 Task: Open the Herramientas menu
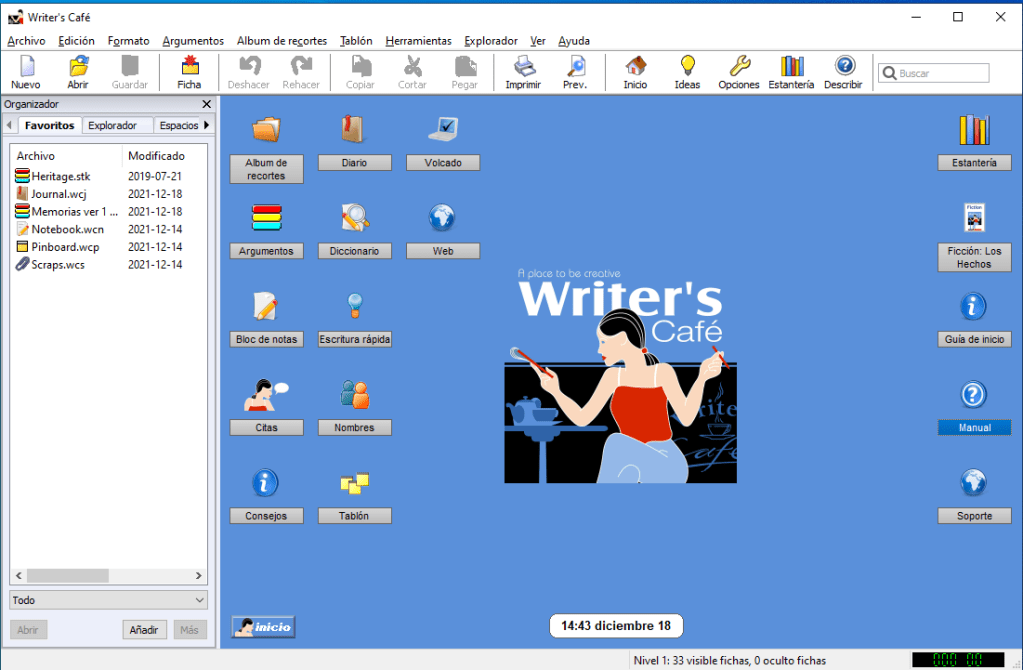point(418,41)
